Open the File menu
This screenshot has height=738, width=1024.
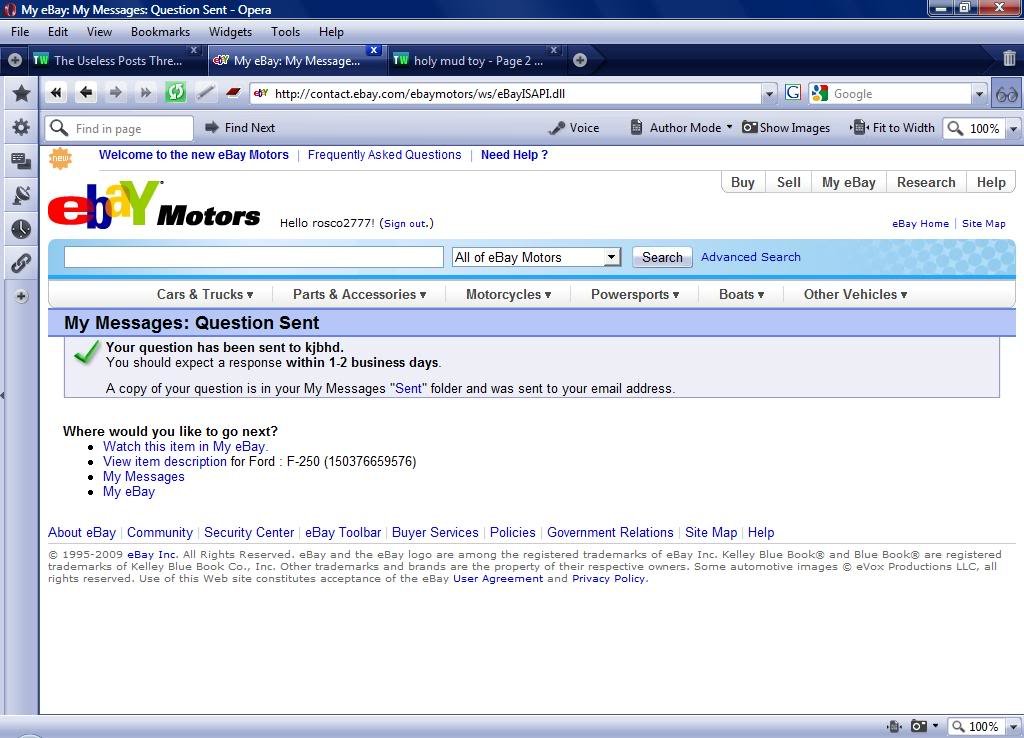[20, 31]
